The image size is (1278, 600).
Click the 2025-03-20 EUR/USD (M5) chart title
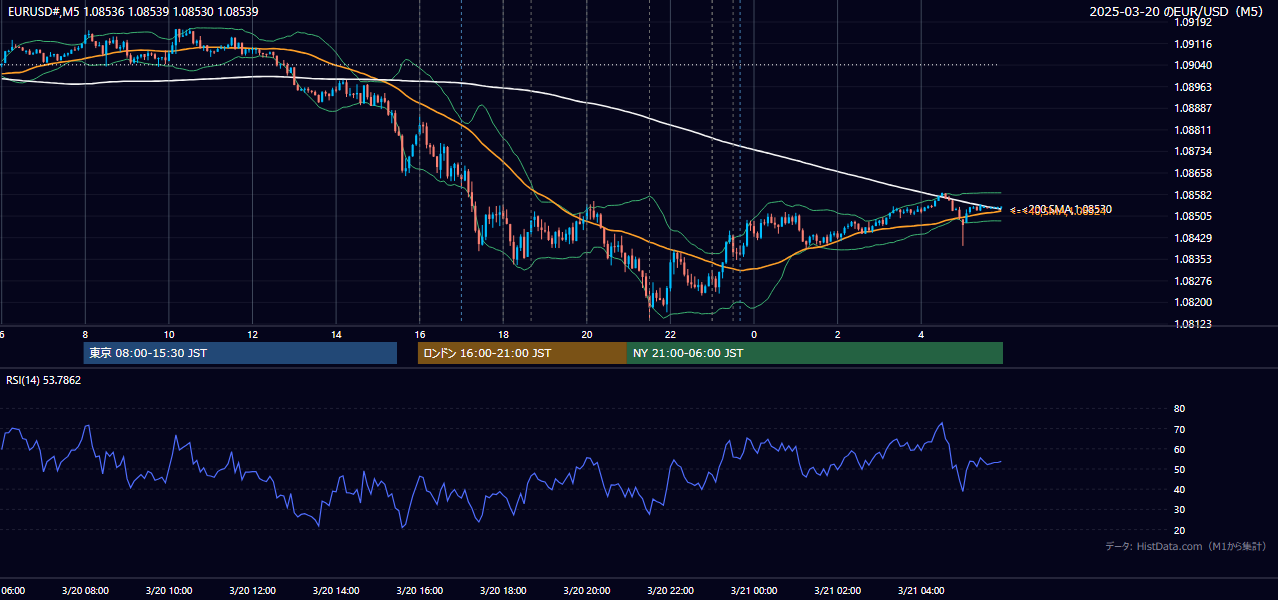coord(1178,12)
